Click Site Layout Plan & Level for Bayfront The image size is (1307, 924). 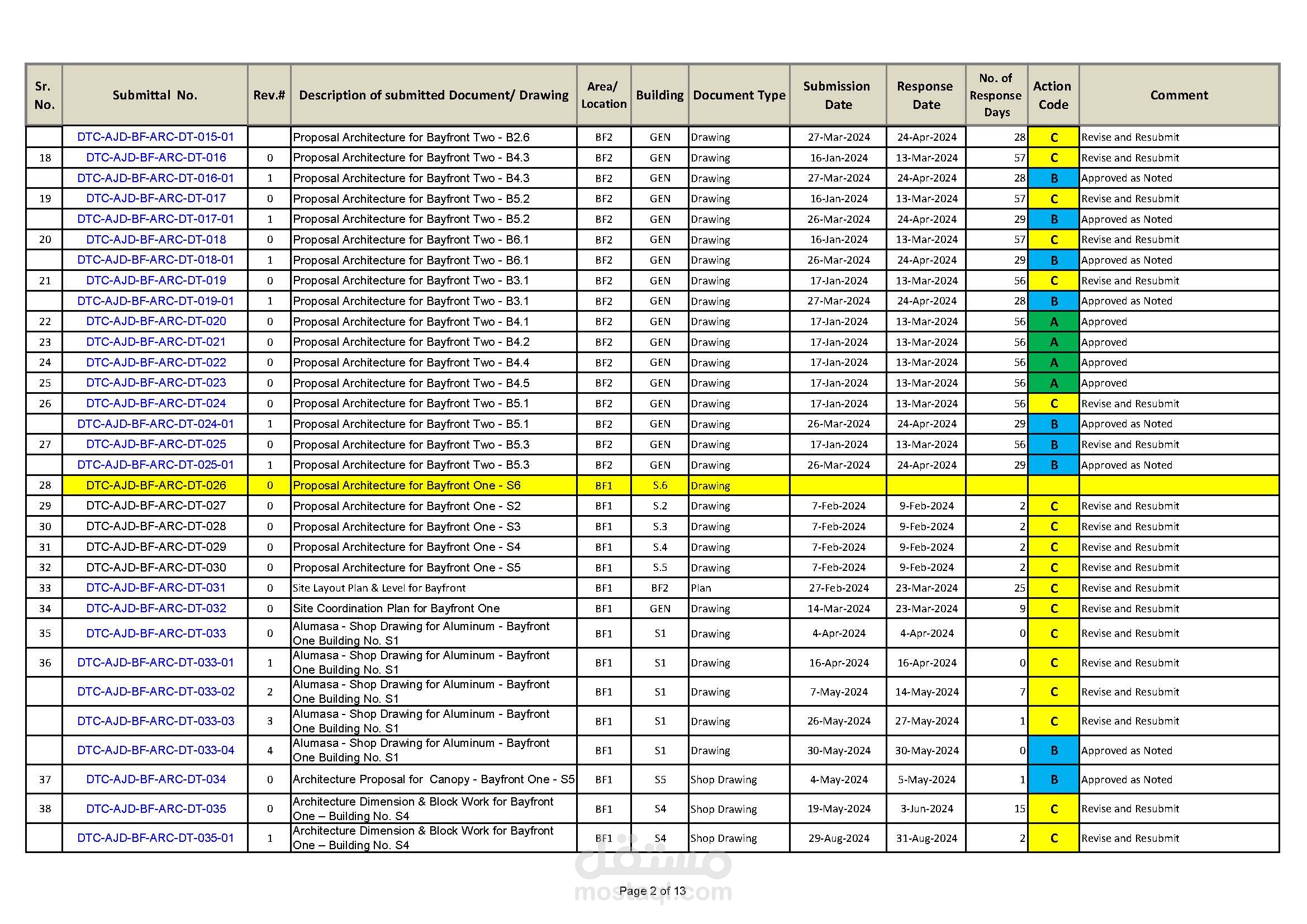(x=378, y=588)
